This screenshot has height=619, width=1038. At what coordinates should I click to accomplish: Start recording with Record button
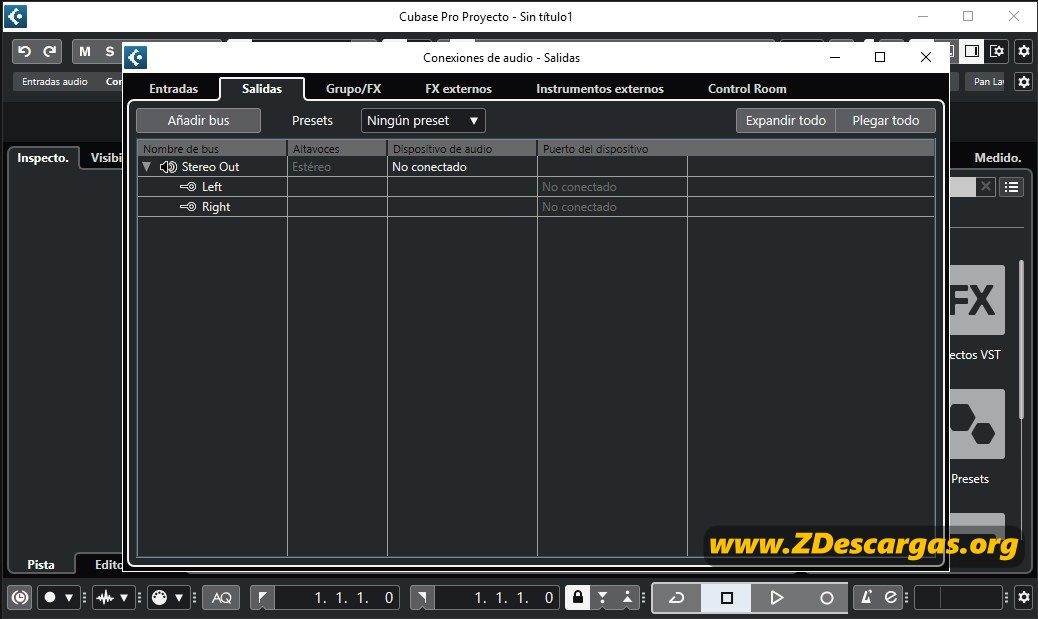(x=826, y=598)
